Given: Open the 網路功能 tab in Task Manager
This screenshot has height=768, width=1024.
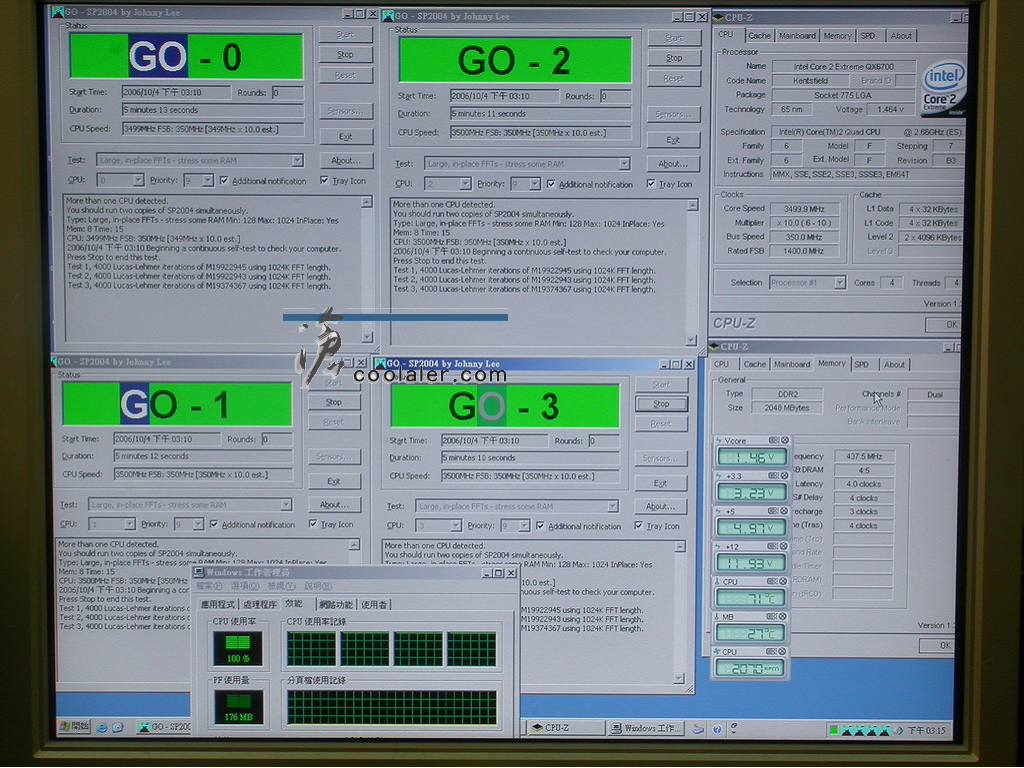Looking at the screenshot, I should pyautogui.click(x=336, y=605).
